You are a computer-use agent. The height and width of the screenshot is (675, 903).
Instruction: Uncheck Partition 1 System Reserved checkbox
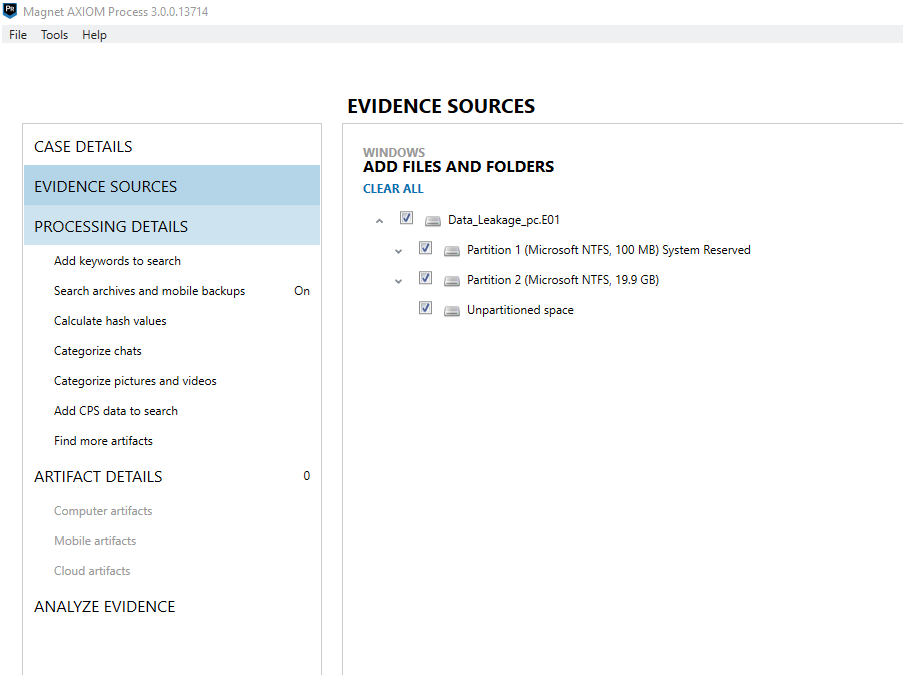pos(425,248)
